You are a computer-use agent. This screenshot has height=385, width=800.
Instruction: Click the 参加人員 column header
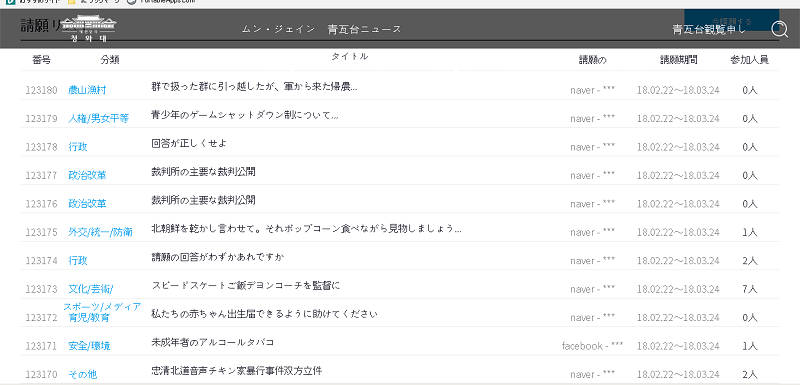(x=749, y=60)
